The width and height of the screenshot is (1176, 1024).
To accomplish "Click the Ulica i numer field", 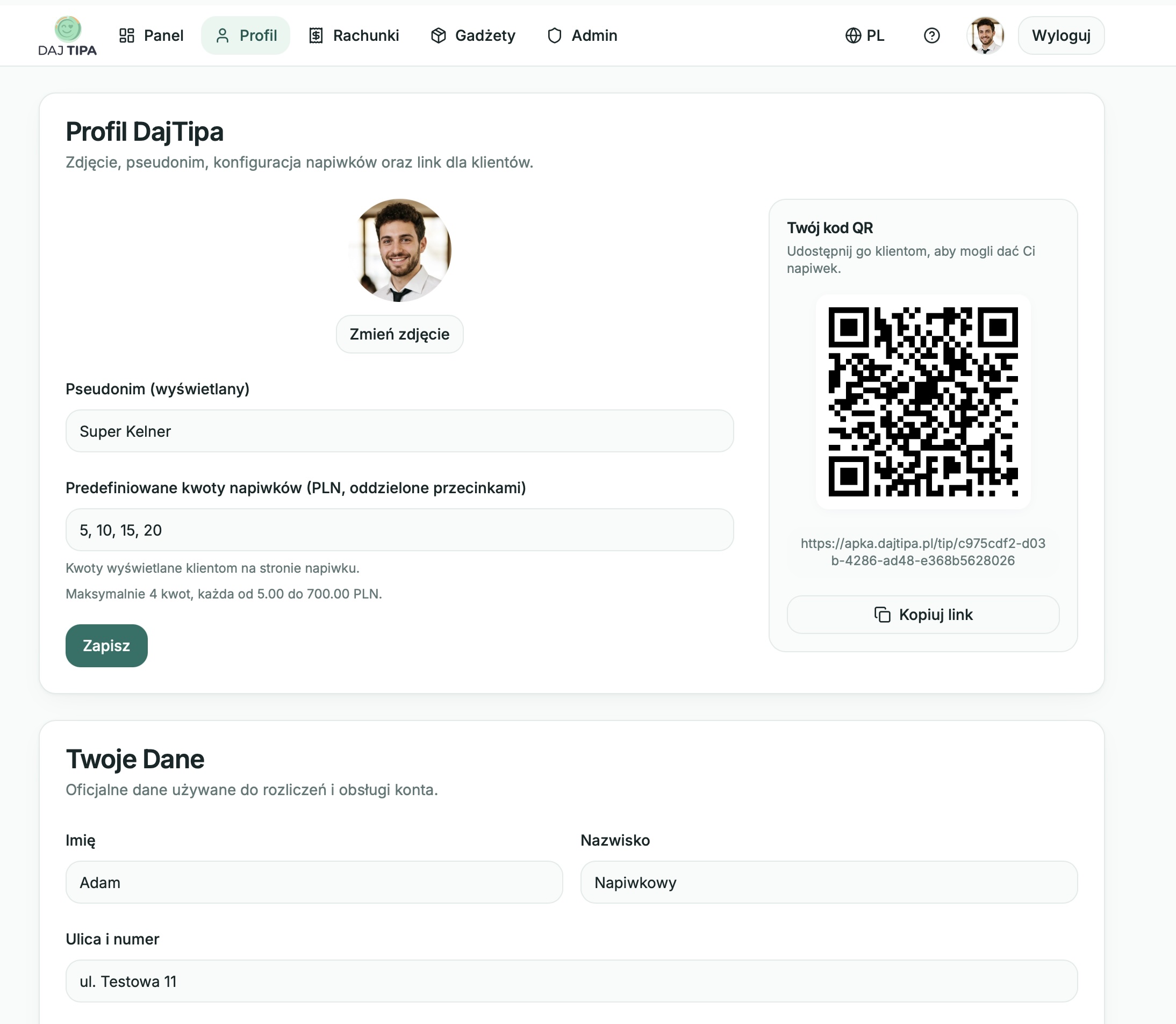I will (572, 981).
